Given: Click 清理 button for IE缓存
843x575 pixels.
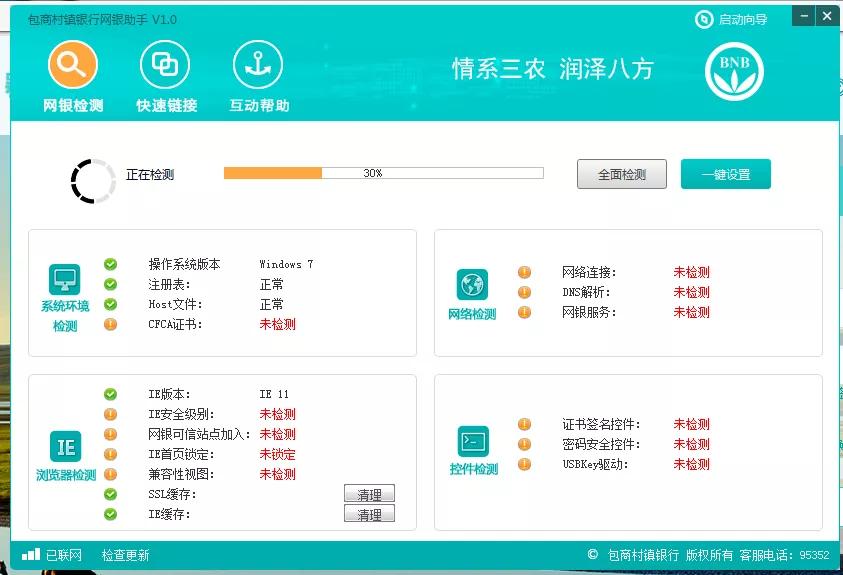Looking at the screenshot, I should (369, 513).
